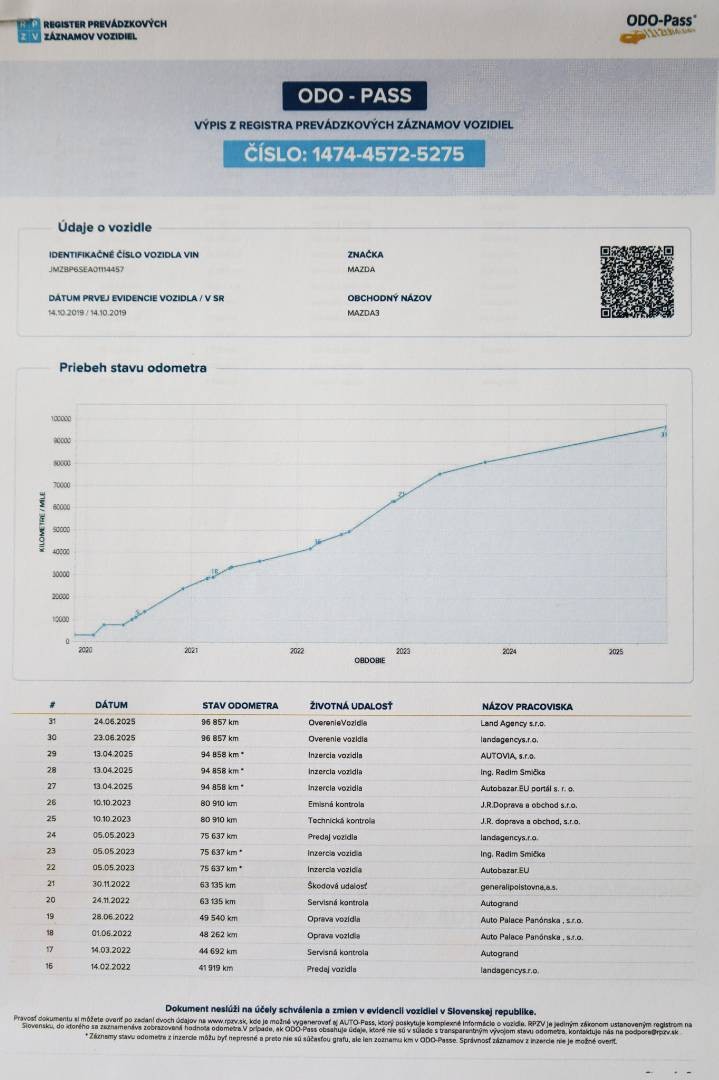This screenshot has width=719, height=1080.
Task: Click the QR code in the vehicle details box
Action: (637, 282)
